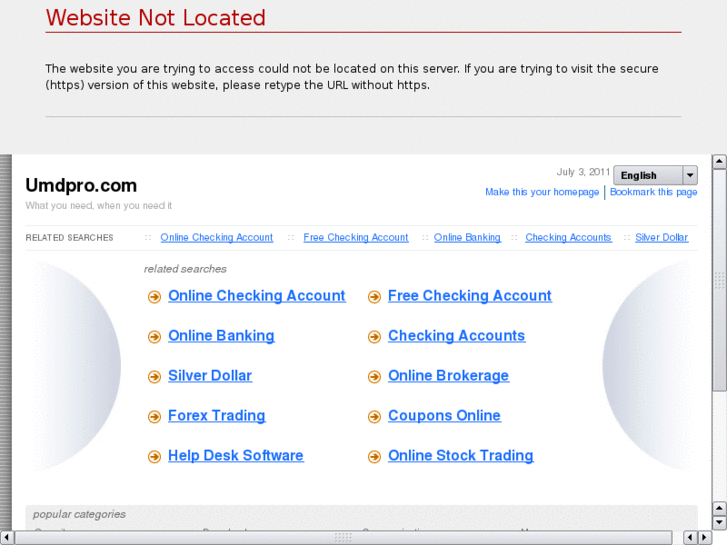This screenshot has width=727, height=545.
Task: Click the July 3, 2011 date text
Action: (x=583, y=172)
